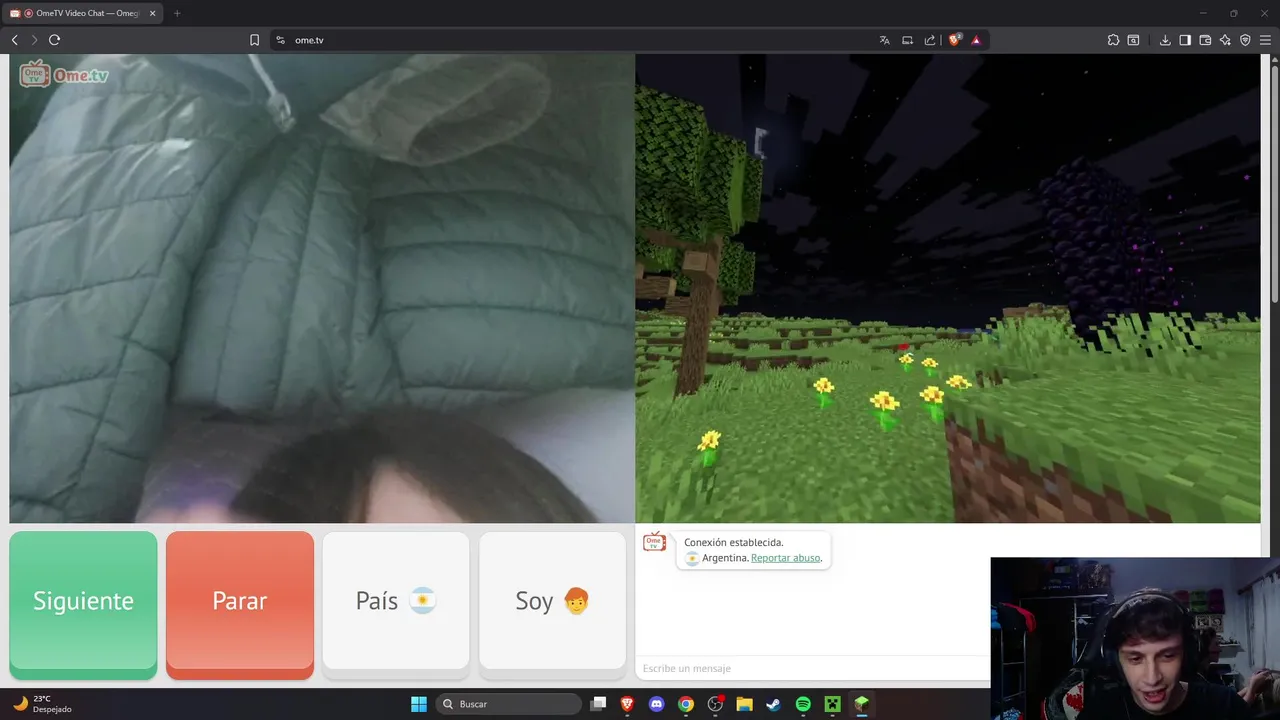Open the extensions puzzle icon
1280x720 pixels.
click(1113, 40)
